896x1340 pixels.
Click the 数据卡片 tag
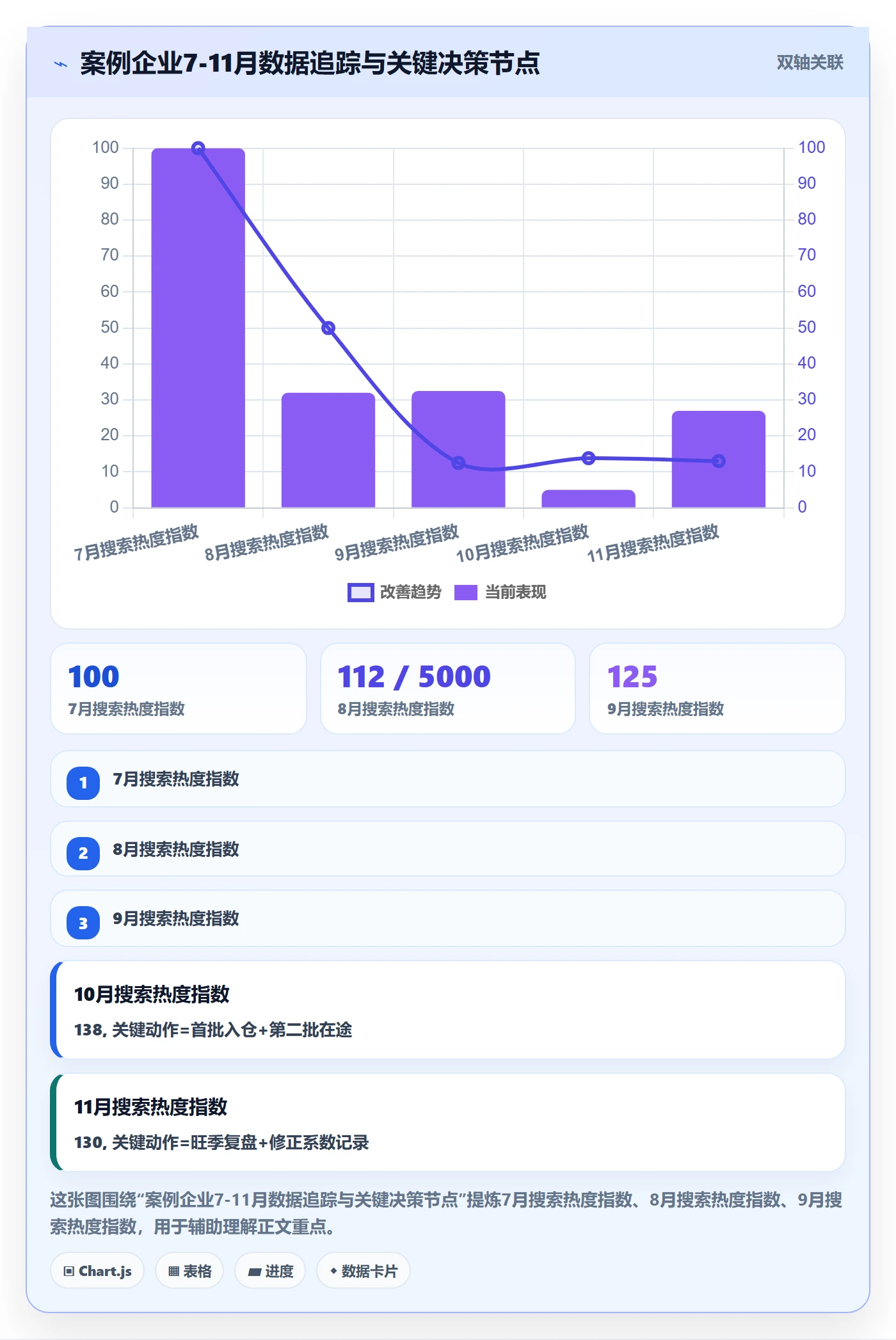tap(364, 1271)
